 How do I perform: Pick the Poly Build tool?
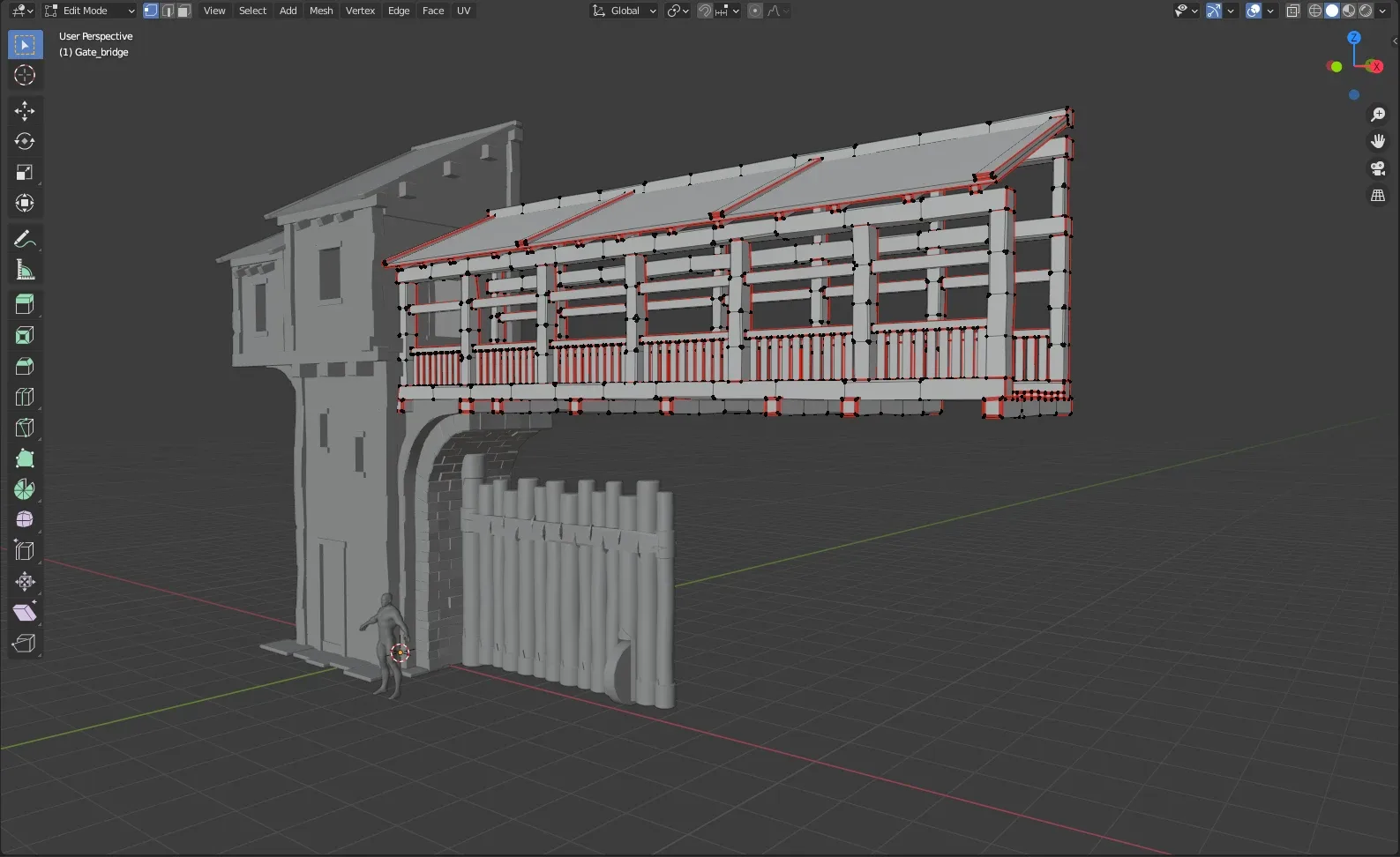tap(25, 458)
